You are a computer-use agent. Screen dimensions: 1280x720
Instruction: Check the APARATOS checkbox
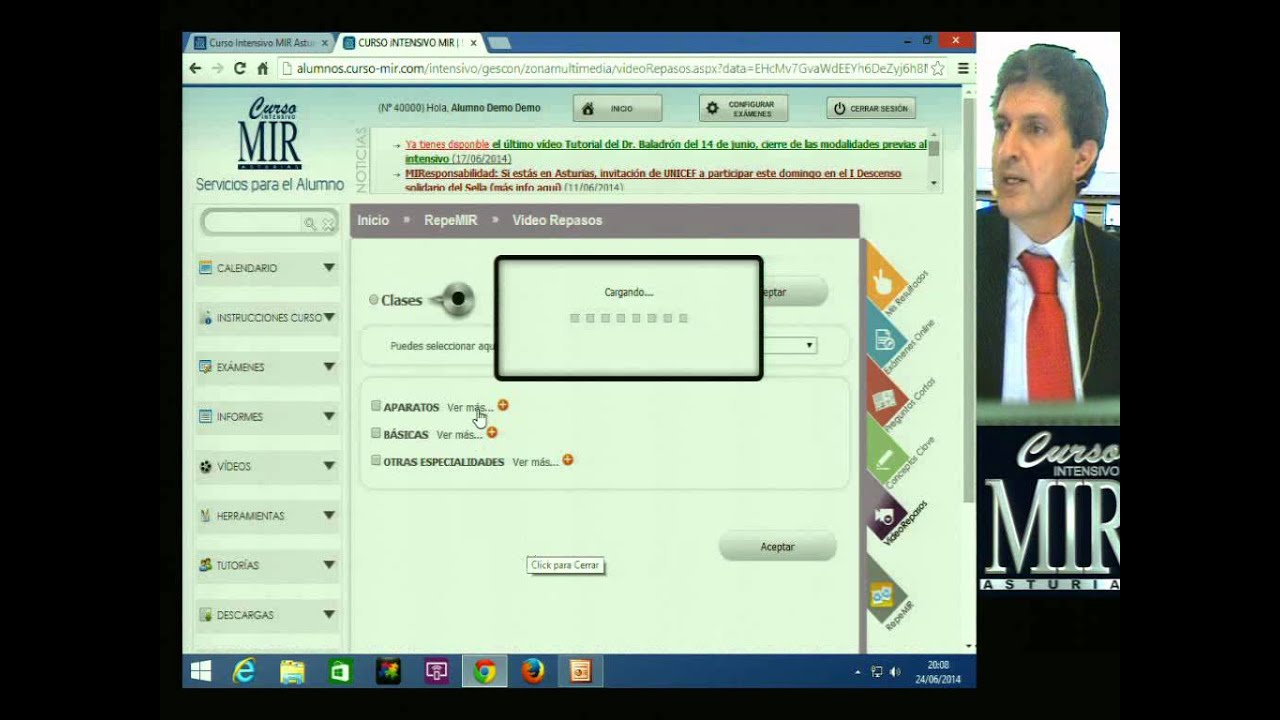pyautogui.click(x=376, y=406)
